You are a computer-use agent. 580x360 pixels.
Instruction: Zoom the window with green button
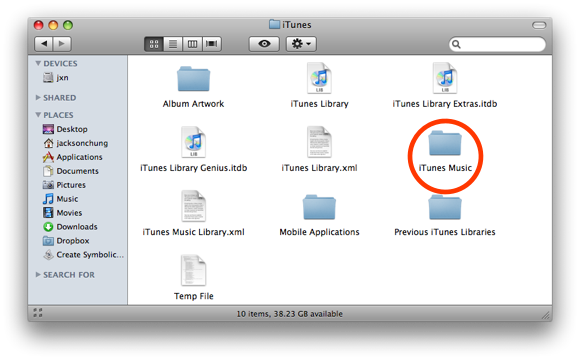[x=68, y=25]
